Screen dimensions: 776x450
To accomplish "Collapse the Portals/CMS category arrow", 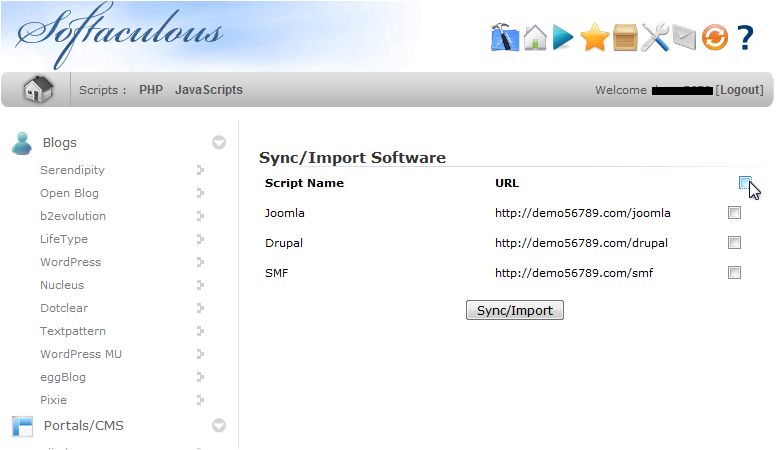I will point(219,426).
